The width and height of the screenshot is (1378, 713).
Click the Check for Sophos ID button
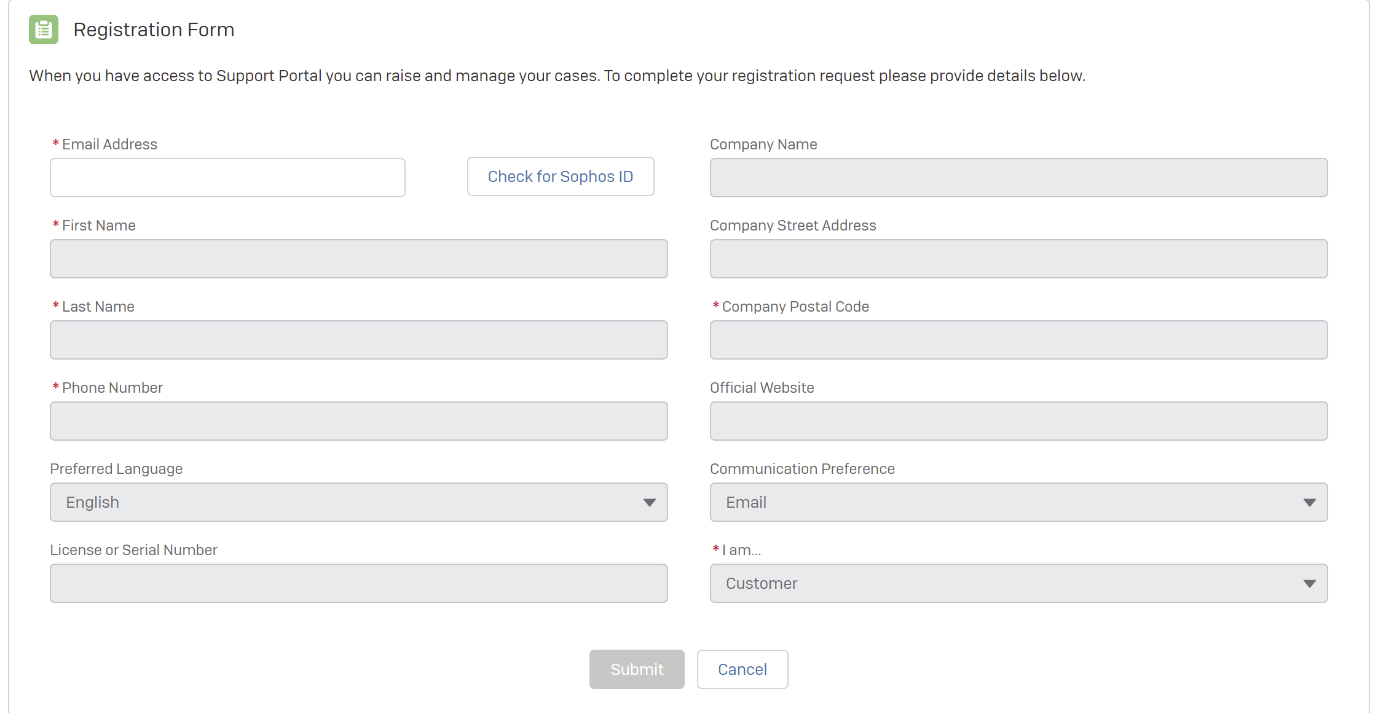tap(560, 176)
